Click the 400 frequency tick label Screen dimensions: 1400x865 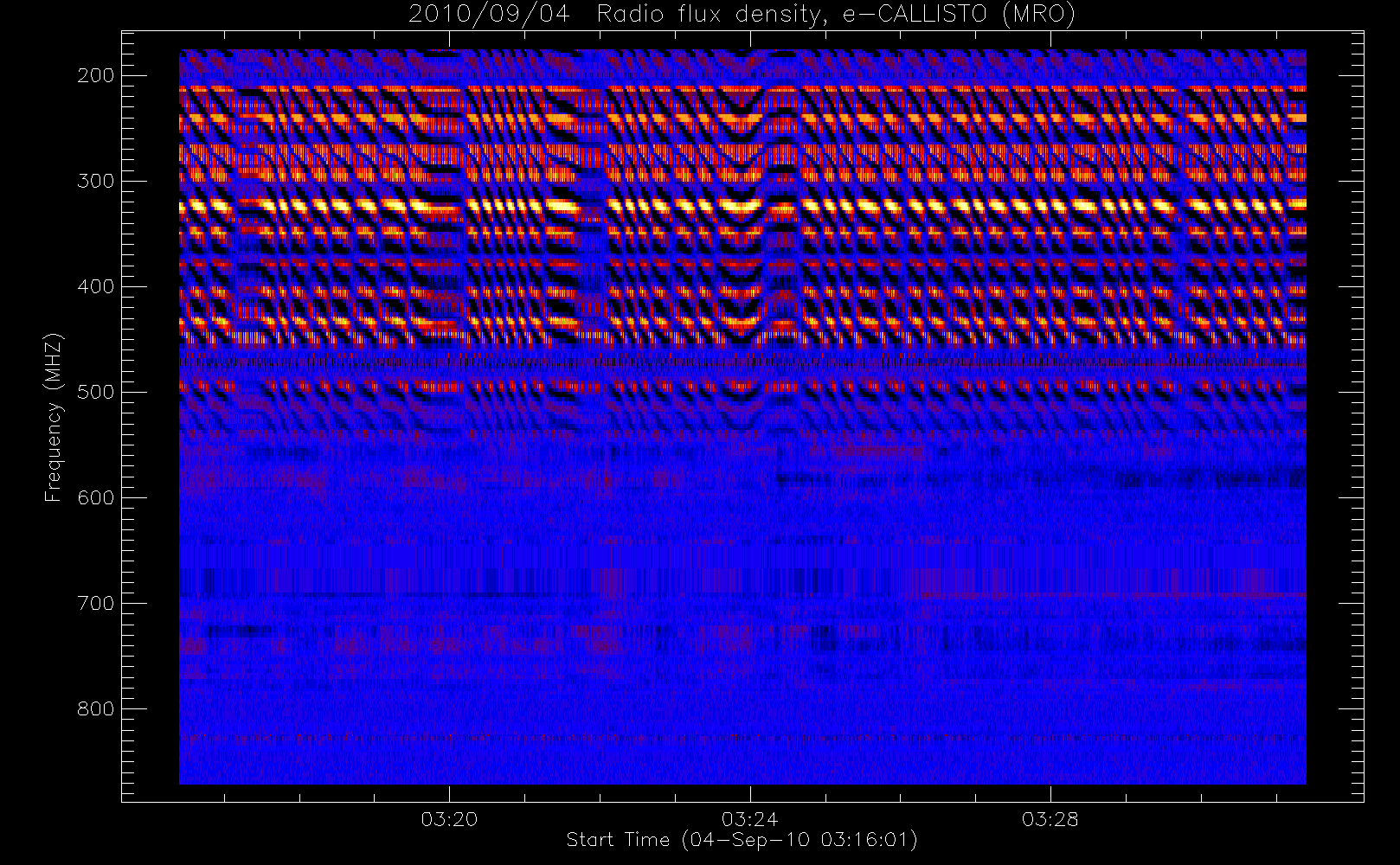point(96,286)
